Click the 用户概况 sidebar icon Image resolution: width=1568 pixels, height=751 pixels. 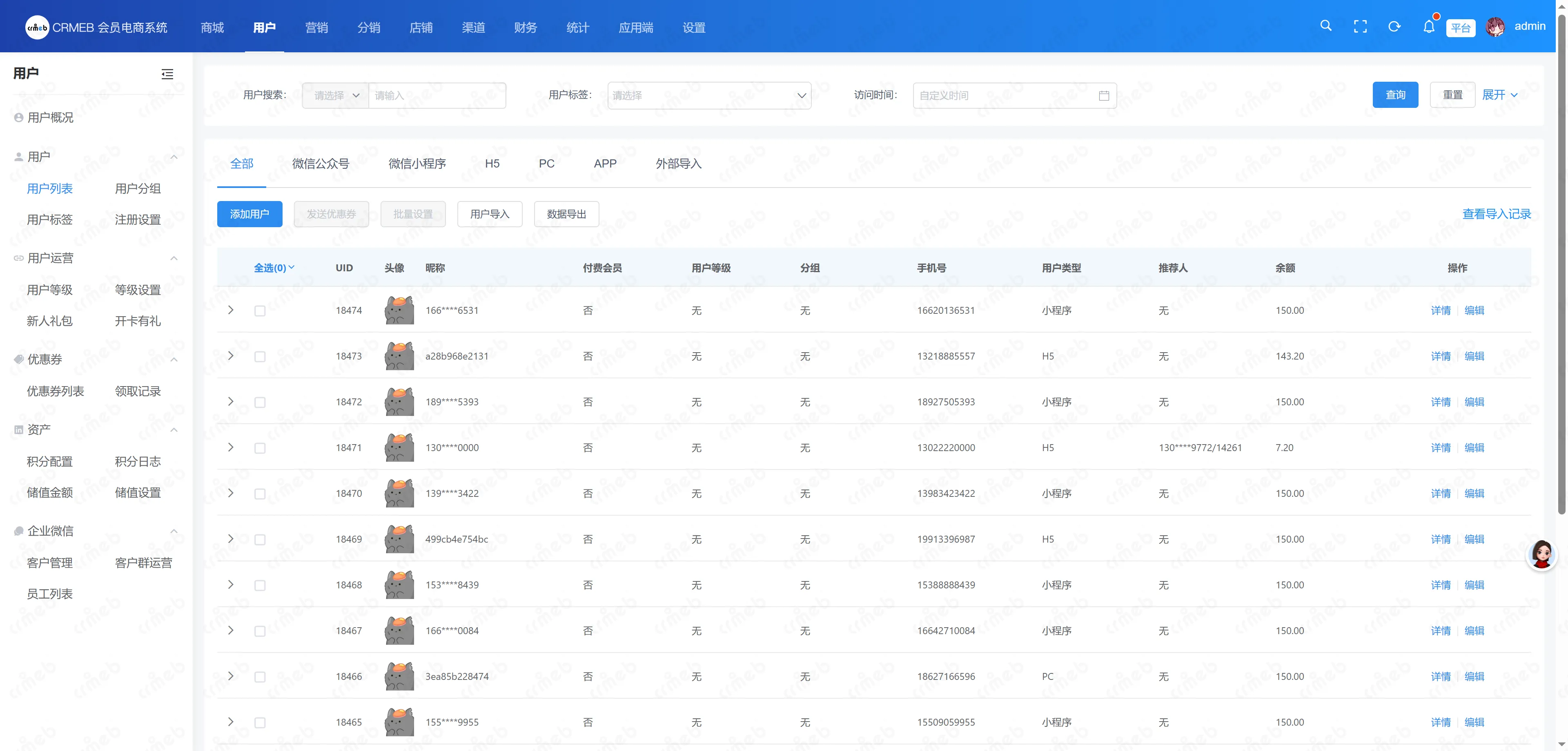19,118
